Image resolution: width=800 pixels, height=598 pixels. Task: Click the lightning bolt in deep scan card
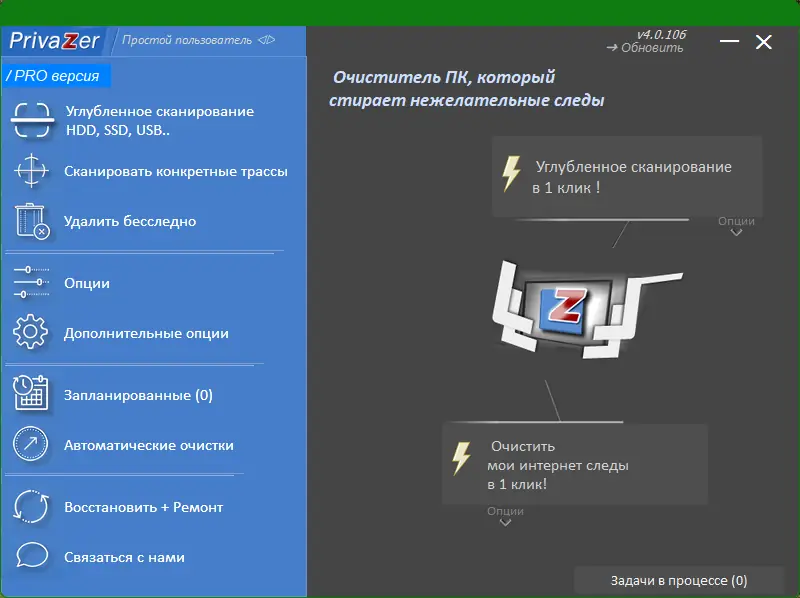pos(511,173)
